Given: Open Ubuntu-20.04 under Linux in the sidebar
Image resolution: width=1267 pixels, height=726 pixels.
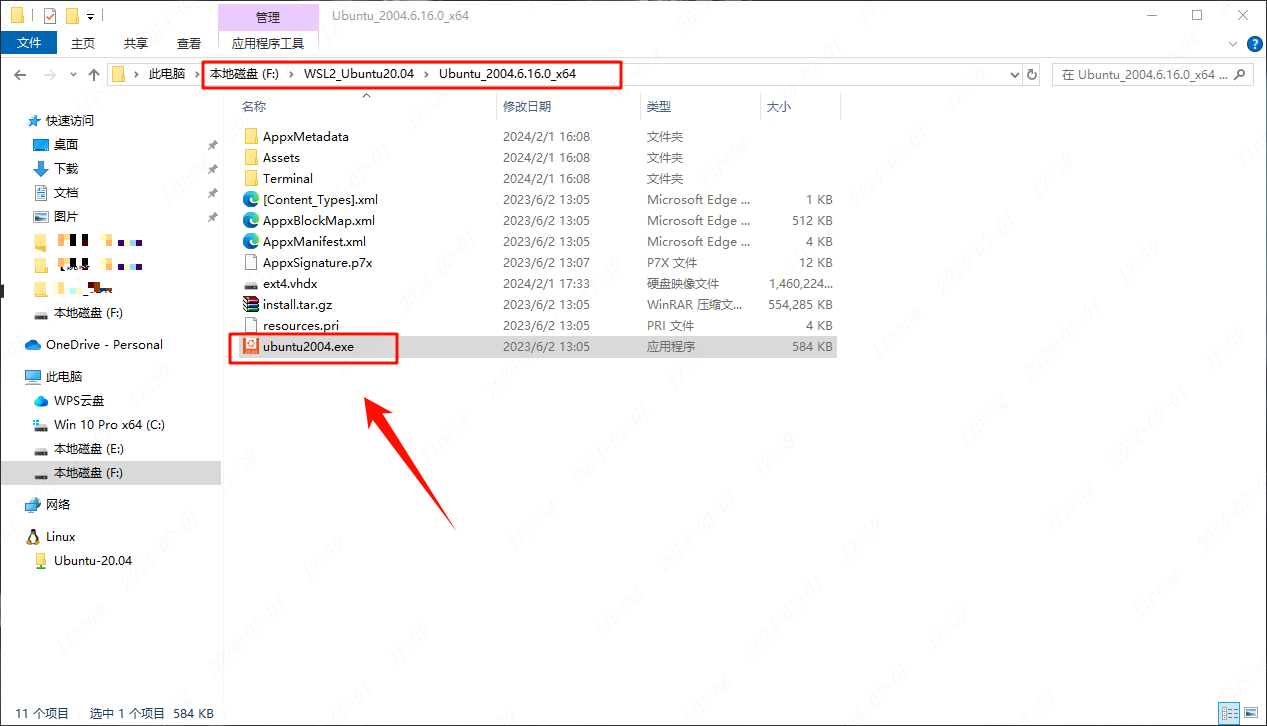Looking at the screenshot, I should click(93, 561).
